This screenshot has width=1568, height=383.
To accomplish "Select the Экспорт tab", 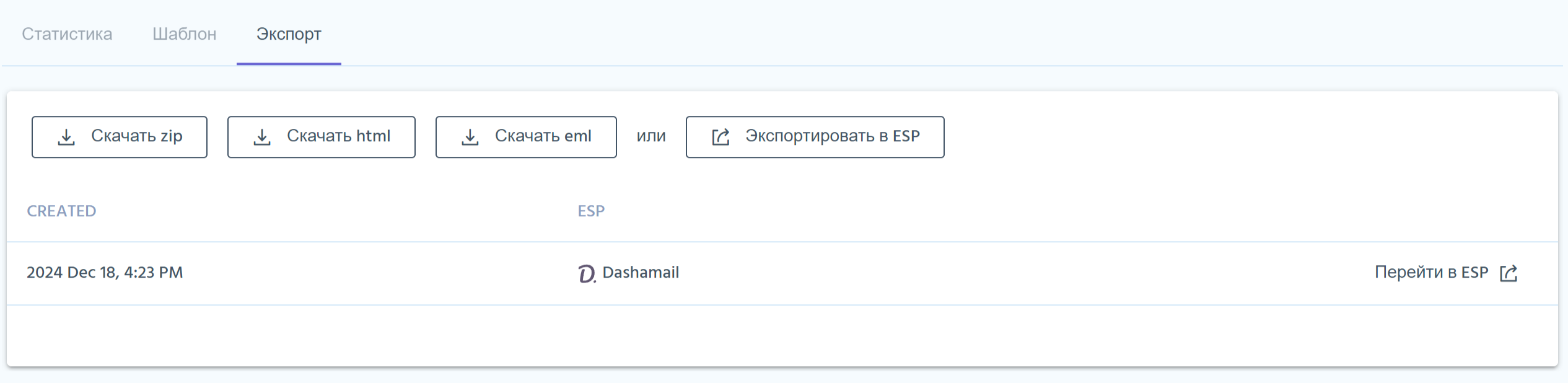I will click(289, 34).
